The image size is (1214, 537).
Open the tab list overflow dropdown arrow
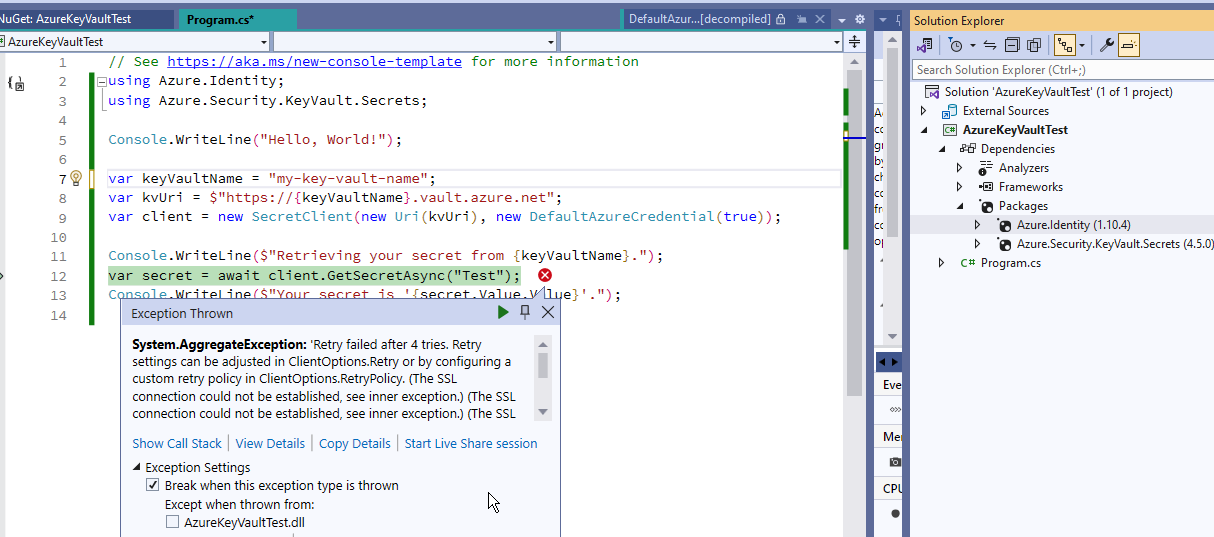coord(841,19)
